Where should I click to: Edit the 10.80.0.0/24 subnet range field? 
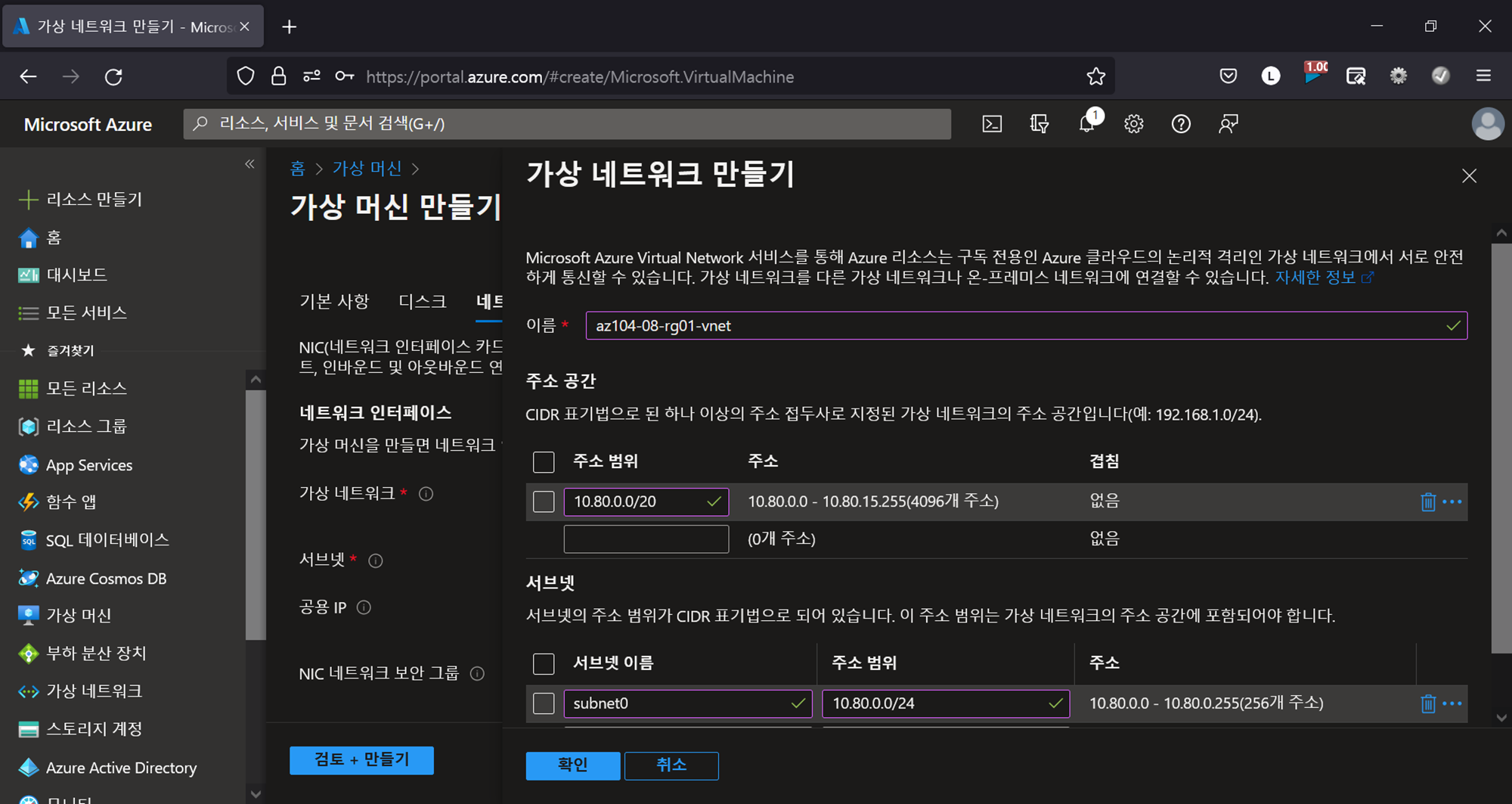click(x=945, y=703)
